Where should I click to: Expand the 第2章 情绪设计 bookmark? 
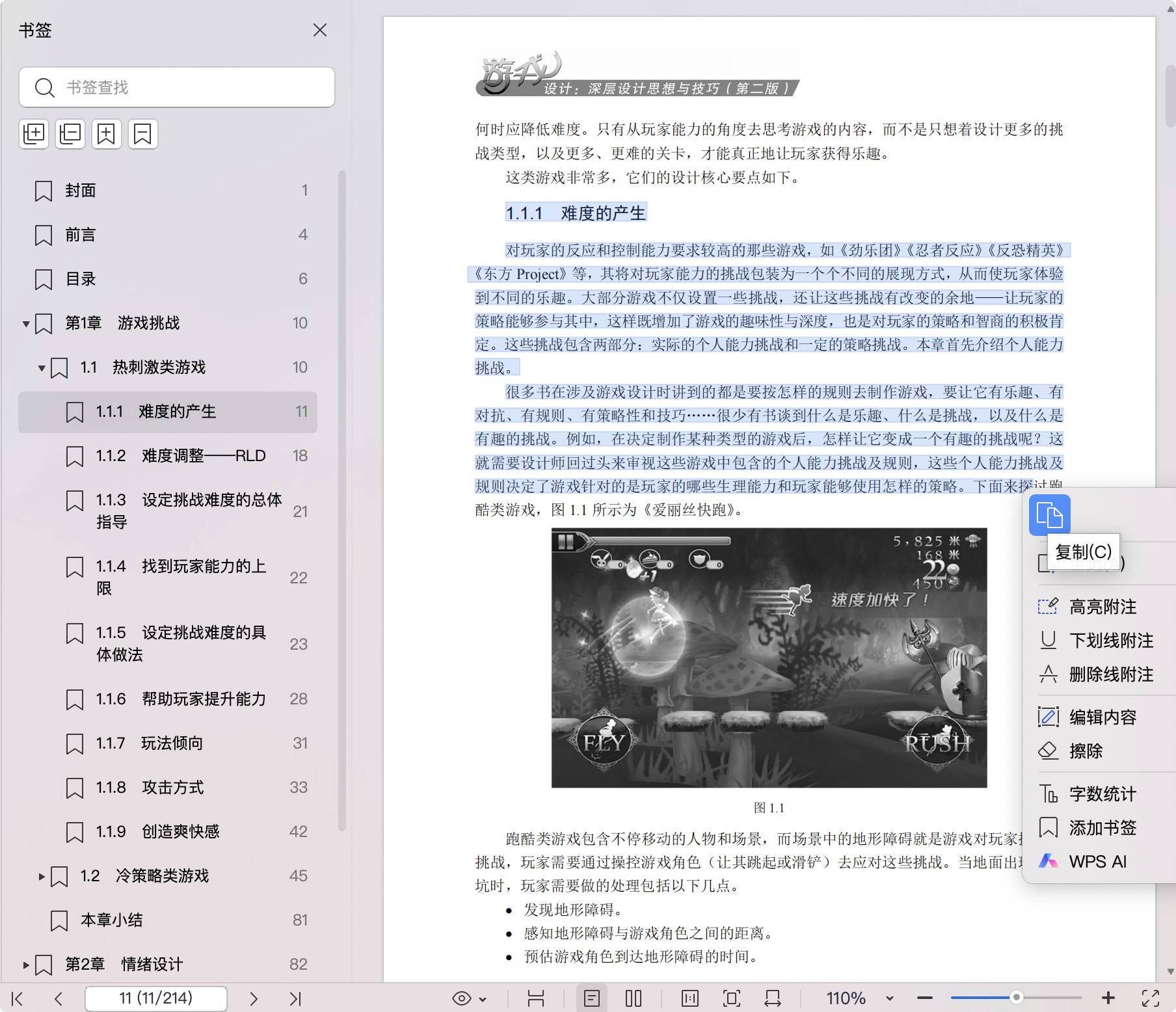[x=26, y=965]
